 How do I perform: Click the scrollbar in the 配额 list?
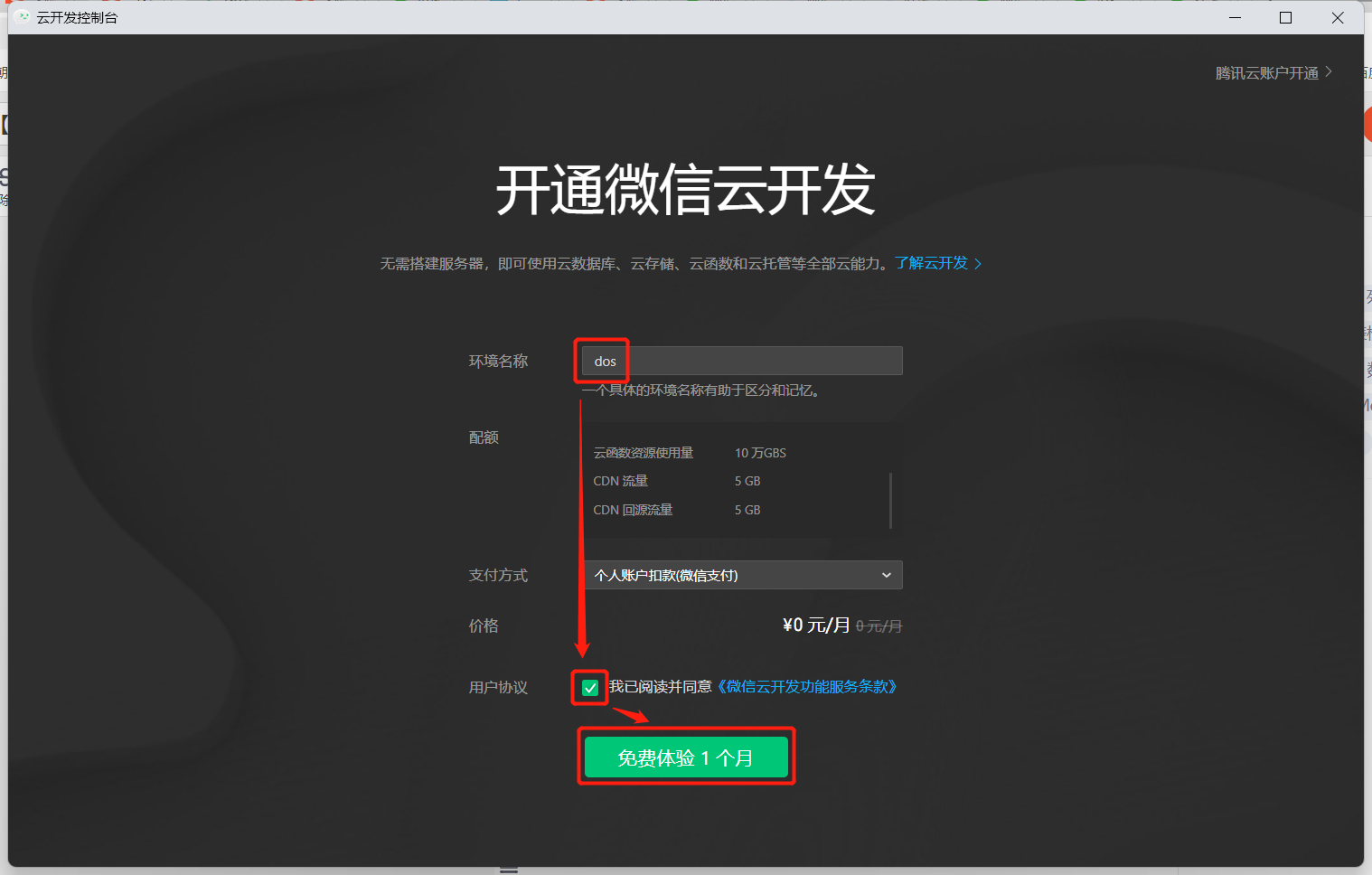890,500
